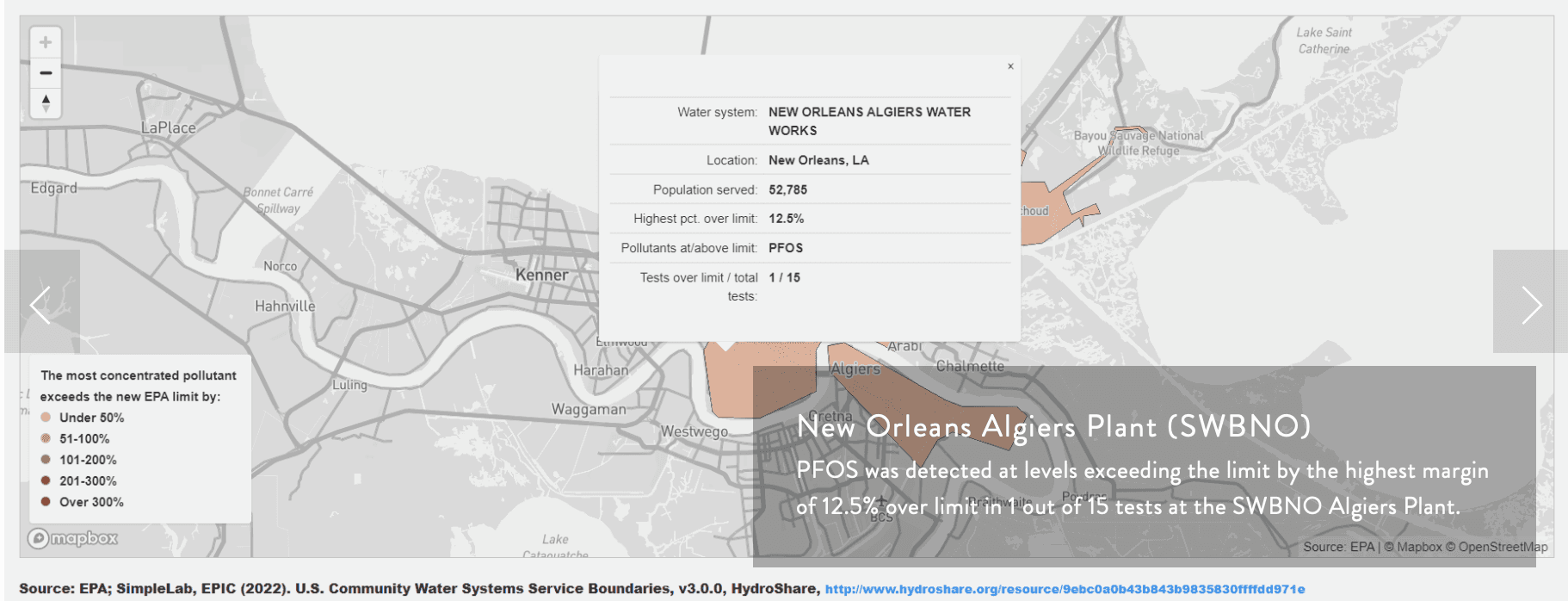1568x601 pixels.
Task: Click the Population served value 52,785
Action: [x=787, y=189]
